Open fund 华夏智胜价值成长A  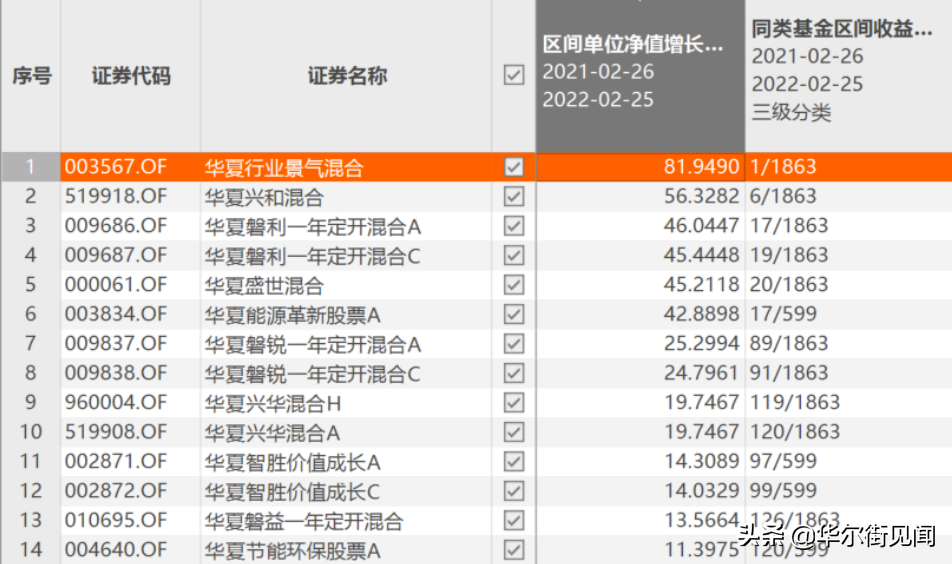(x=292, y=462)
